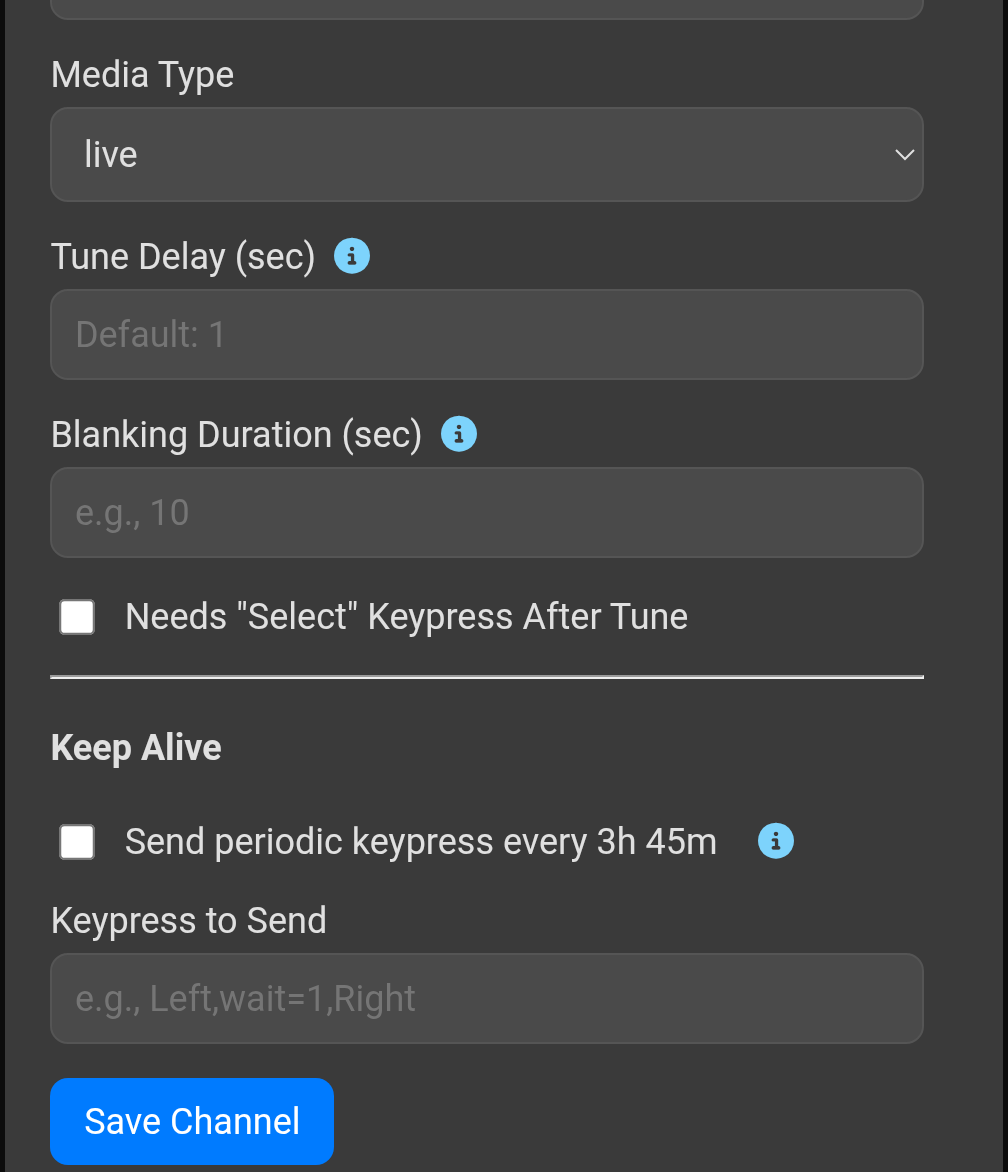This screenshot has width=1008, height=1172.
Task: Click the Keypress to Send label
Action: tap(188, 921)
